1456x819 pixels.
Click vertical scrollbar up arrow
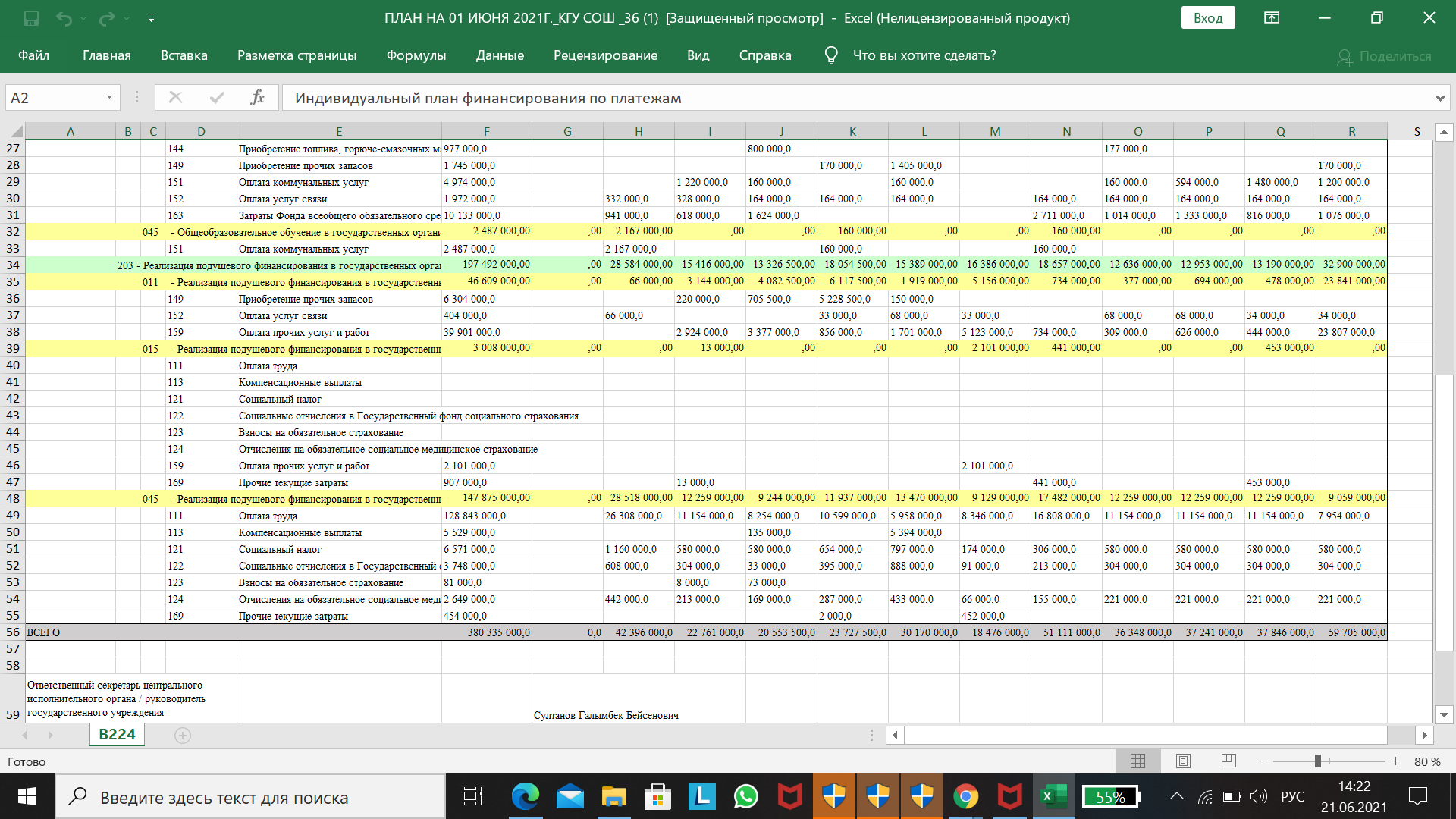[x=1444, y=132]
